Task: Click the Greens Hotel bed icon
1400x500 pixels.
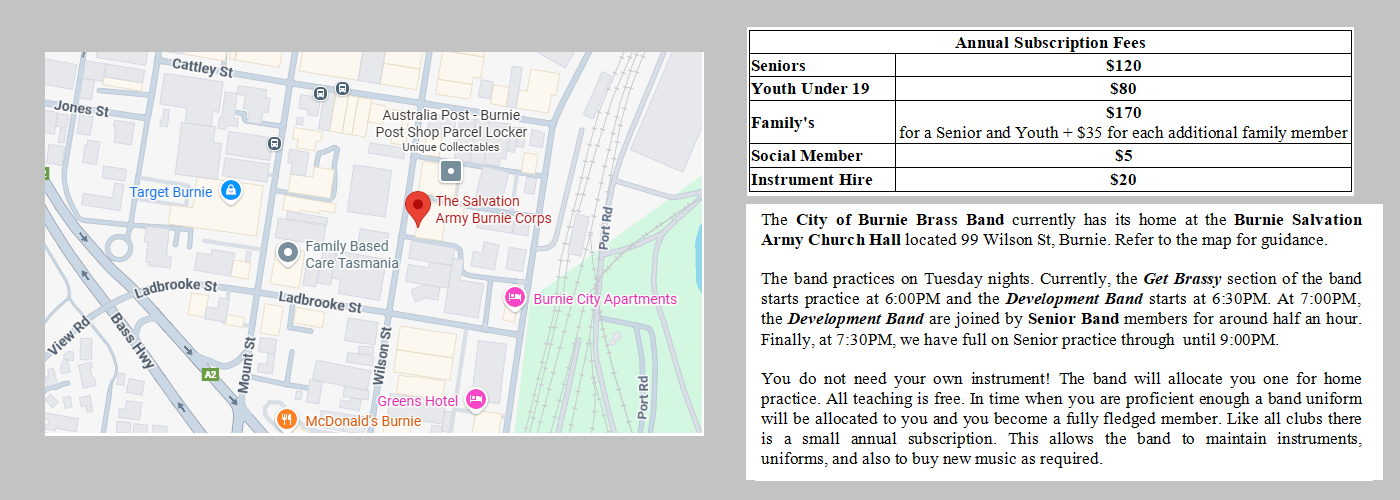Action: coord(476,400)
